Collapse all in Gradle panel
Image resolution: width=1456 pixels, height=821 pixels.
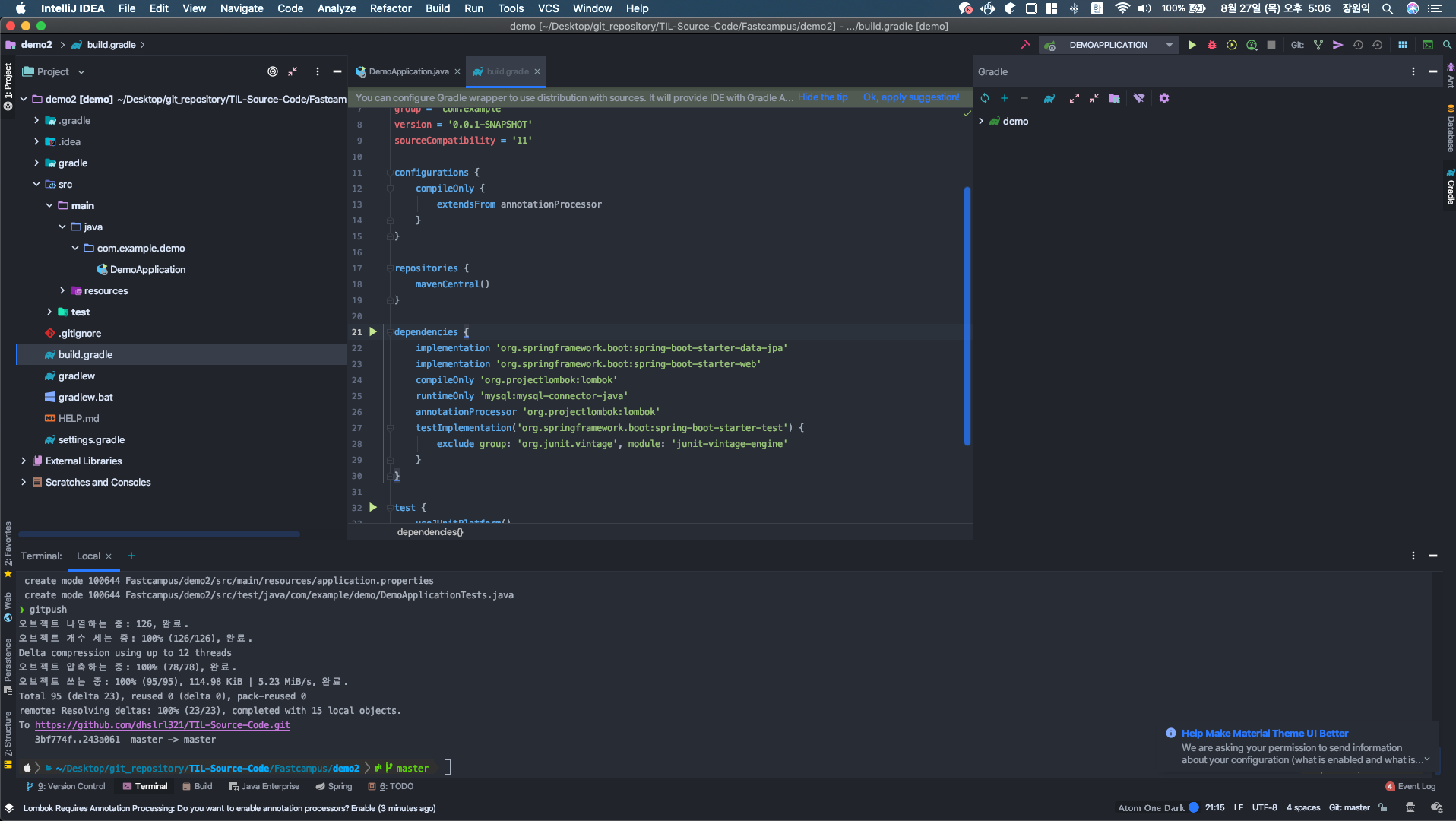point(1094,98)
